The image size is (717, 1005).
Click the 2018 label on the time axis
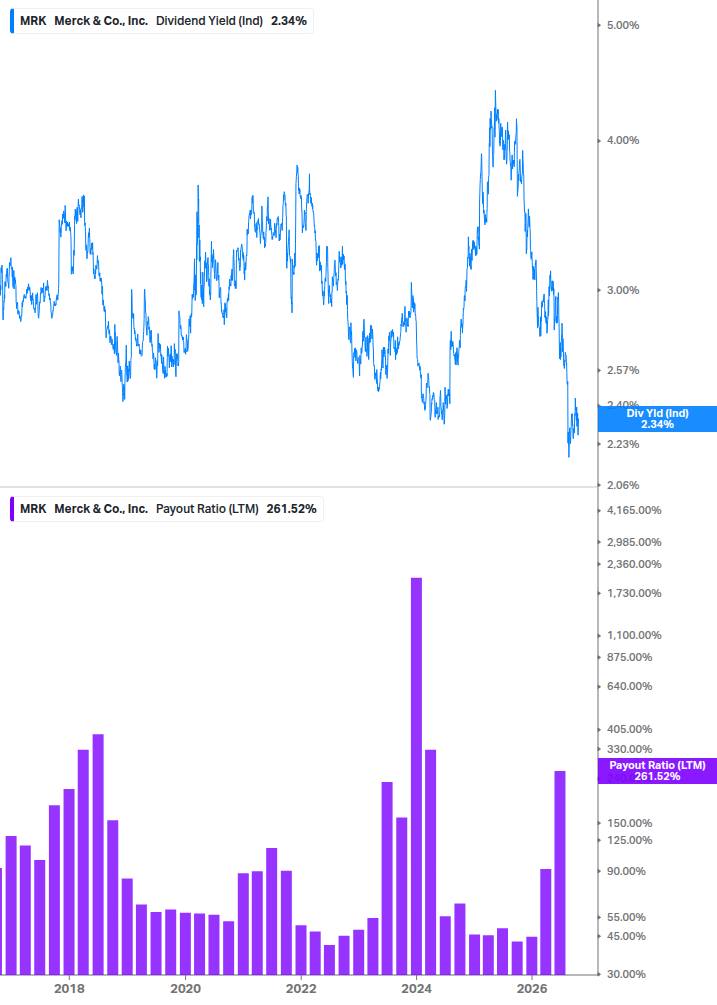[x=69, y=988]
